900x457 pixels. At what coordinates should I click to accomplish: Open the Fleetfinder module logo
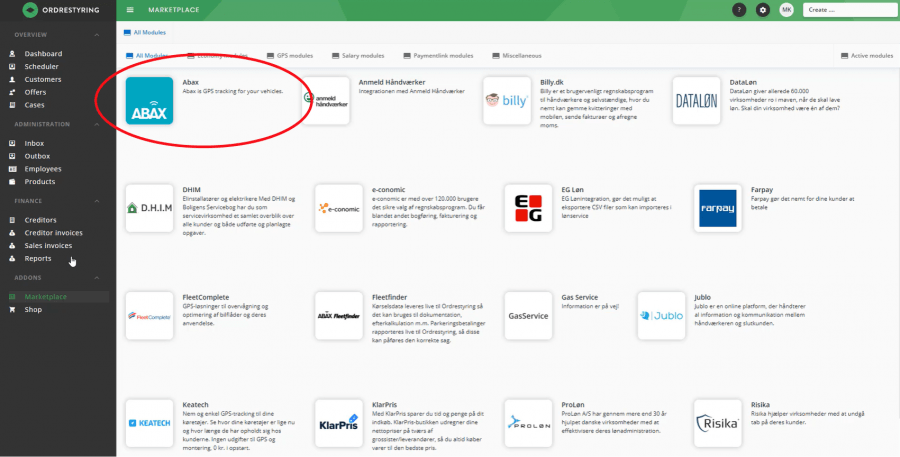[x=339, y=315]
